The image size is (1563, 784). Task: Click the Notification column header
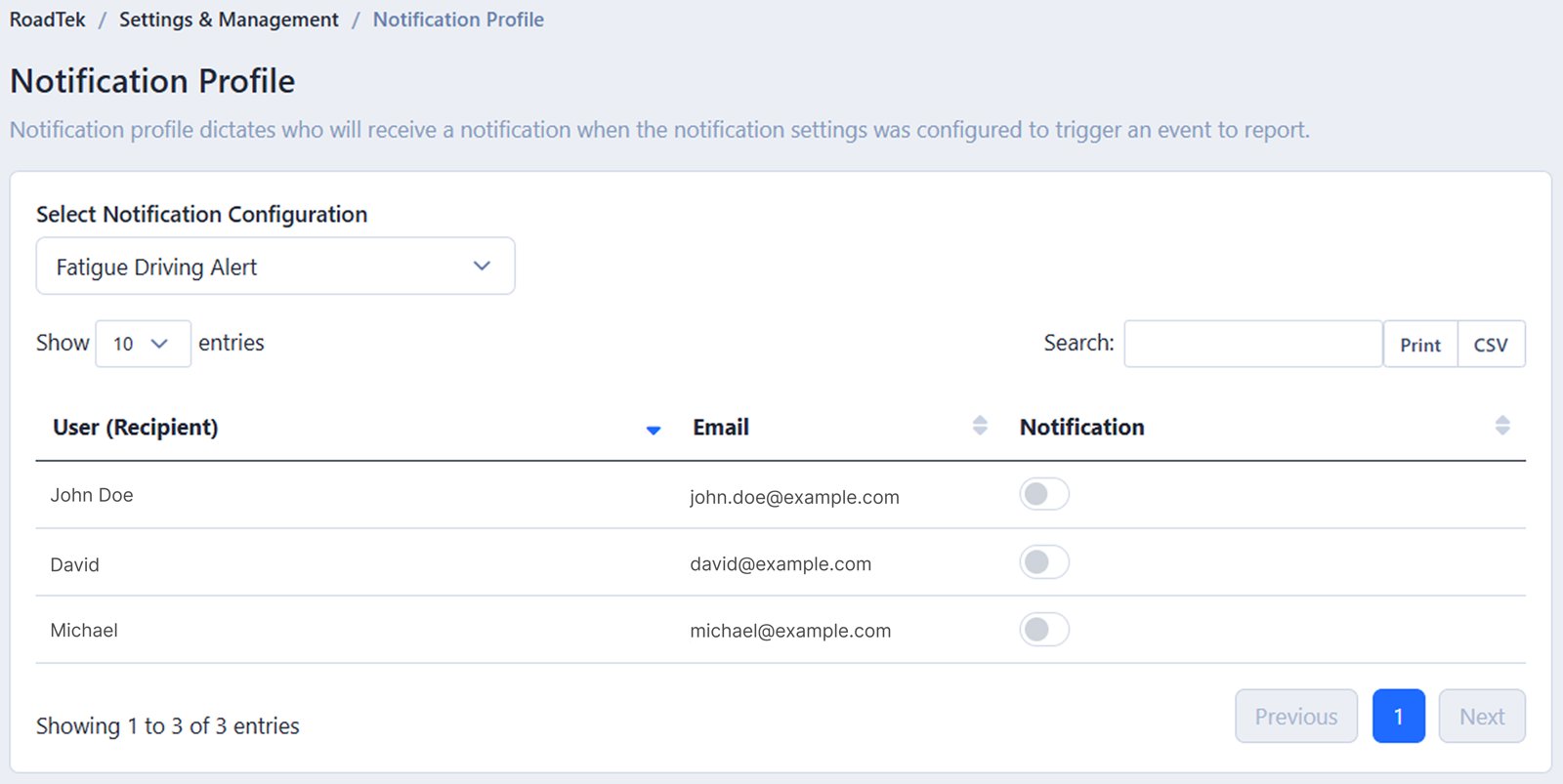click(x=1082, y=428)
